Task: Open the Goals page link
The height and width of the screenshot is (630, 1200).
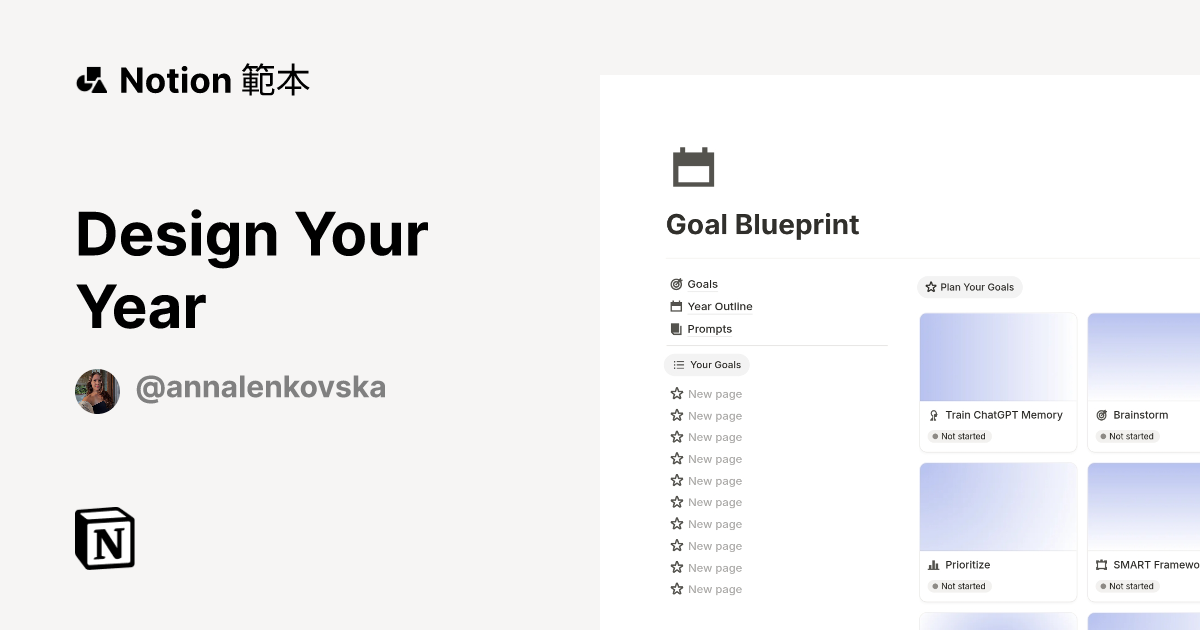Action: pos(702,283)
